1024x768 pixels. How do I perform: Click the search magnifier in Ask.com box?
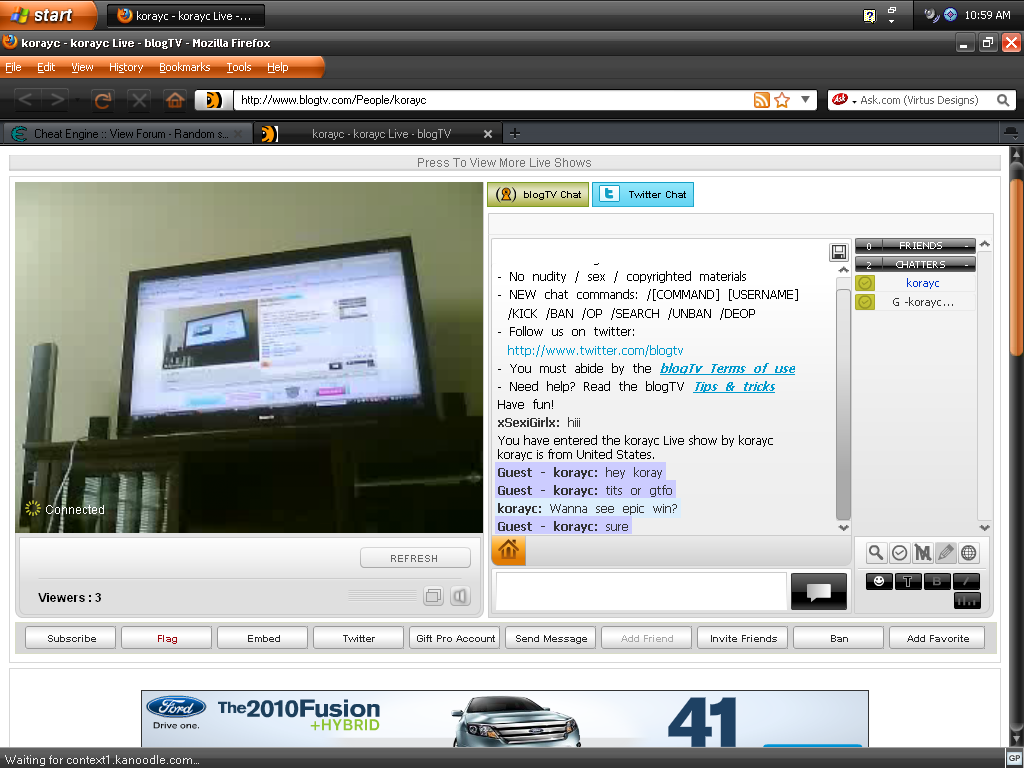click(x=1003, y=100)
